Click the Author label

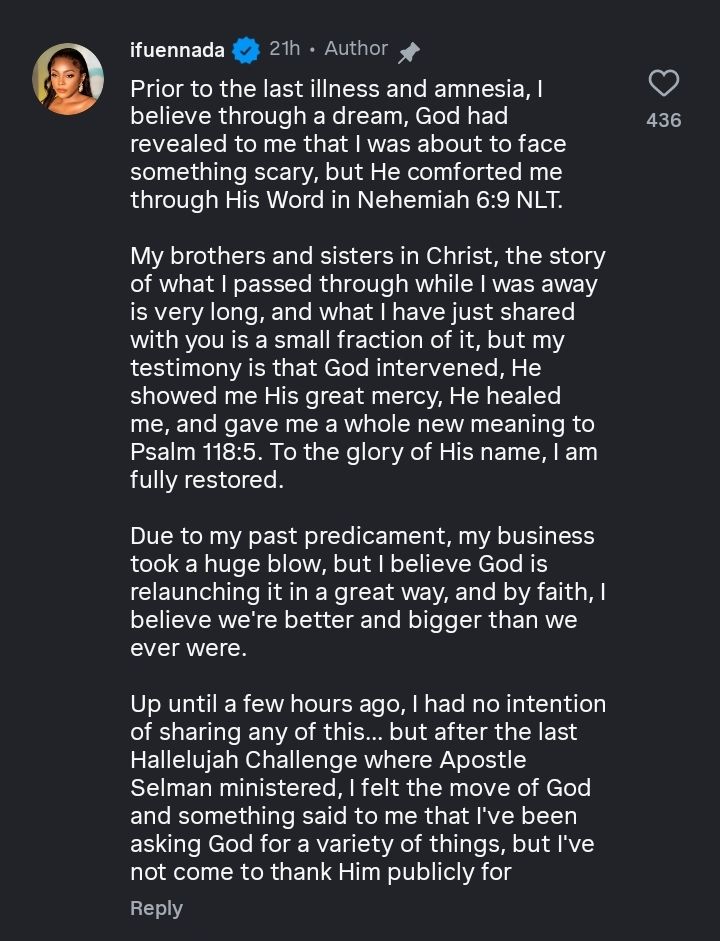[356, 48]
